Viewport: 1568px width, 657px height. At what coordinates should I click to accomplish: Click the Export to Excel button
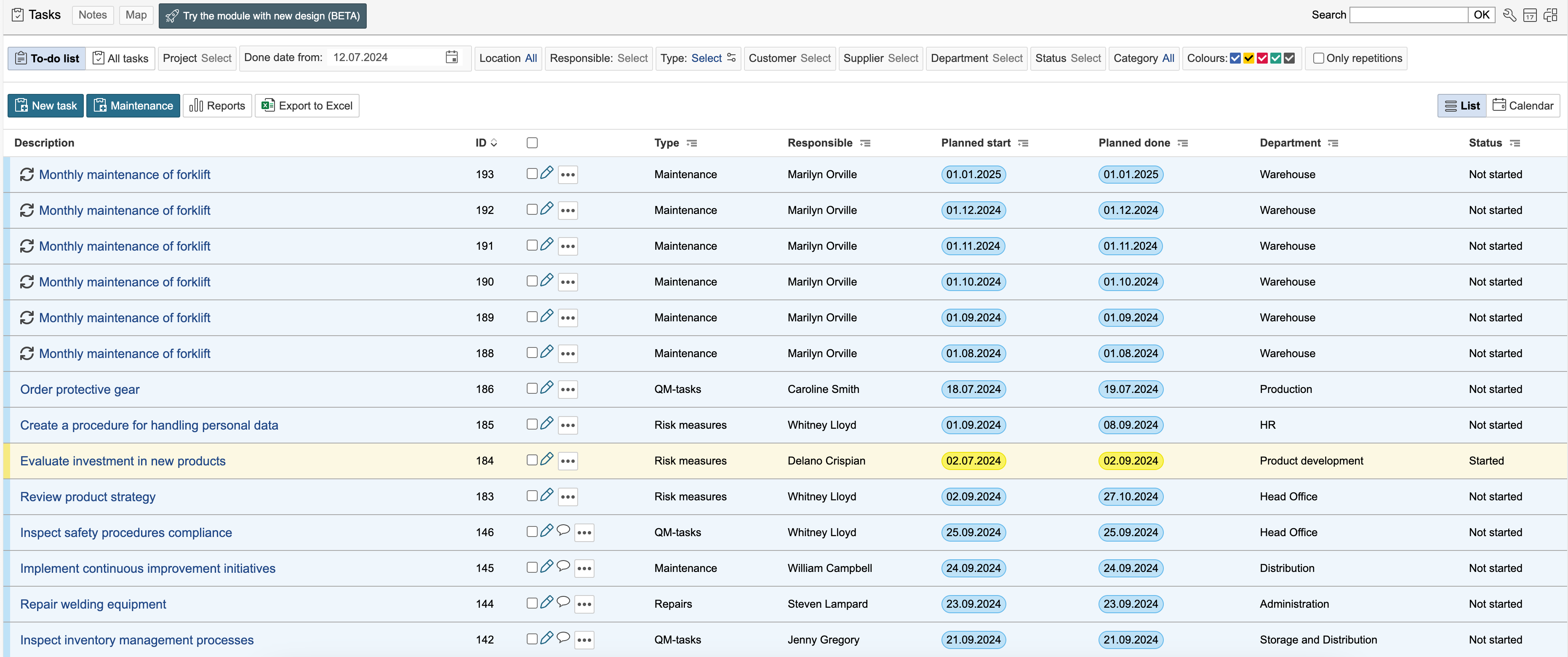[307, 106]
